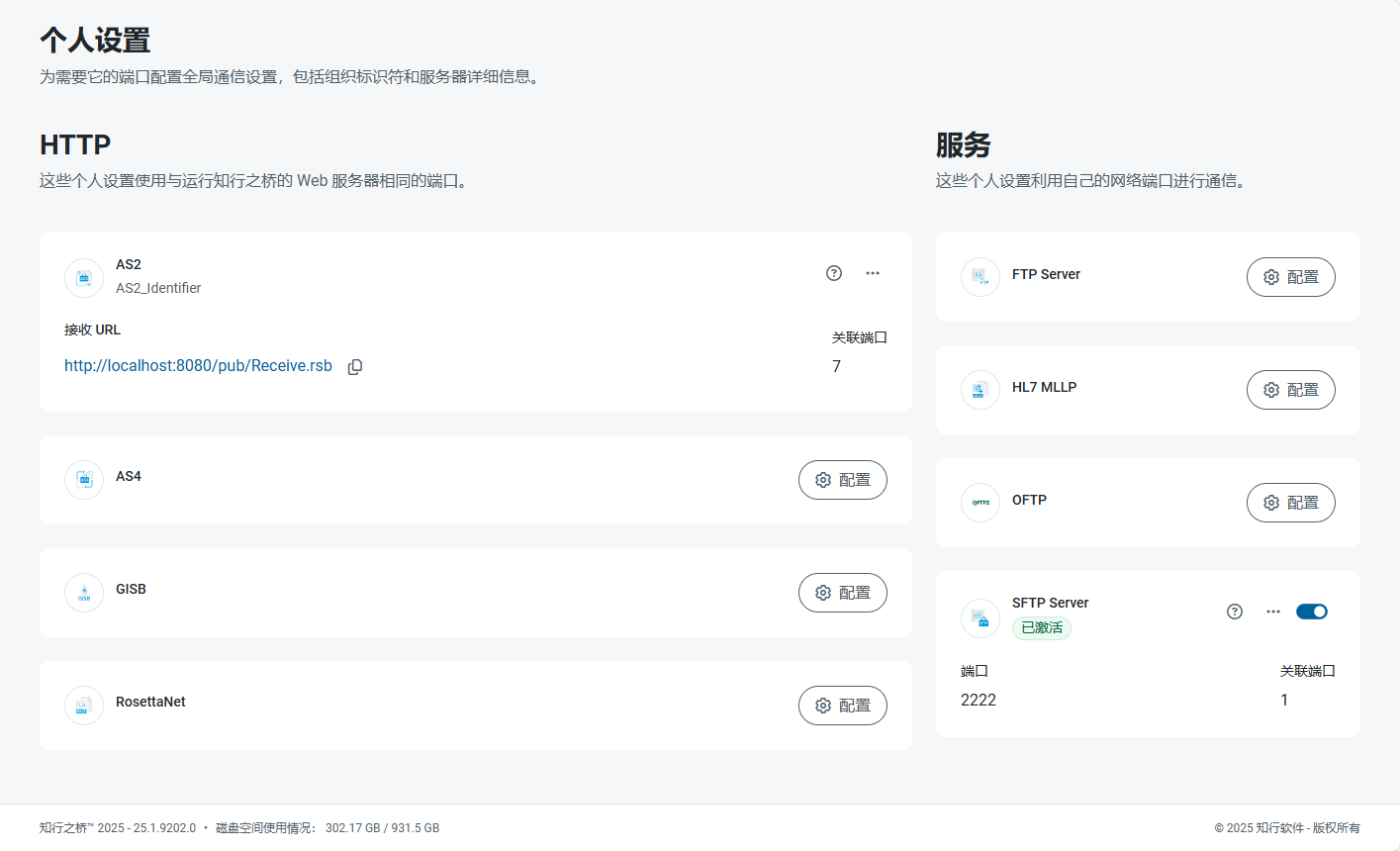Click the FTP Server icon
1400x851 pixels.
pyautogui.click(x=980, y=277)
